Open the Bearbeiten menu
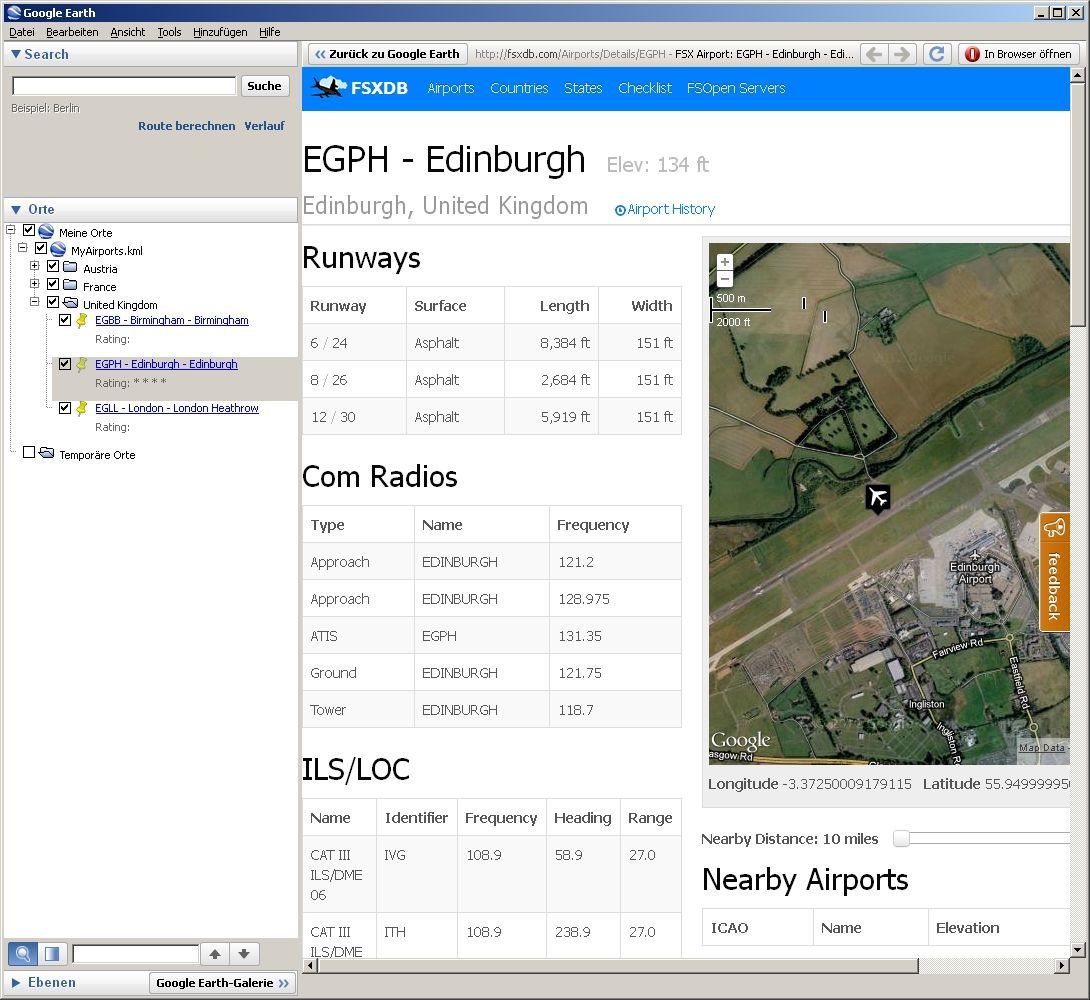Viewport: 1090px width, 1000px height. [72, 32]
